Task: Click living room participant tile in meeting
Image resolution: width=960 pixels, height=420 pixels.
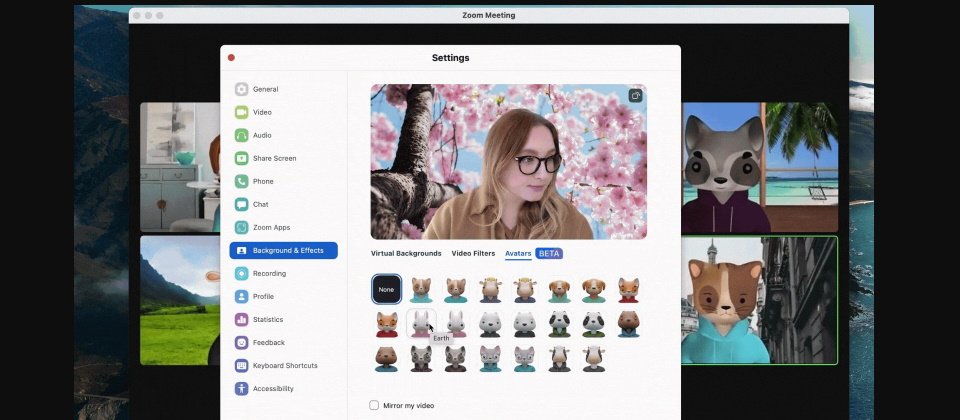Action: click(180, 167)
